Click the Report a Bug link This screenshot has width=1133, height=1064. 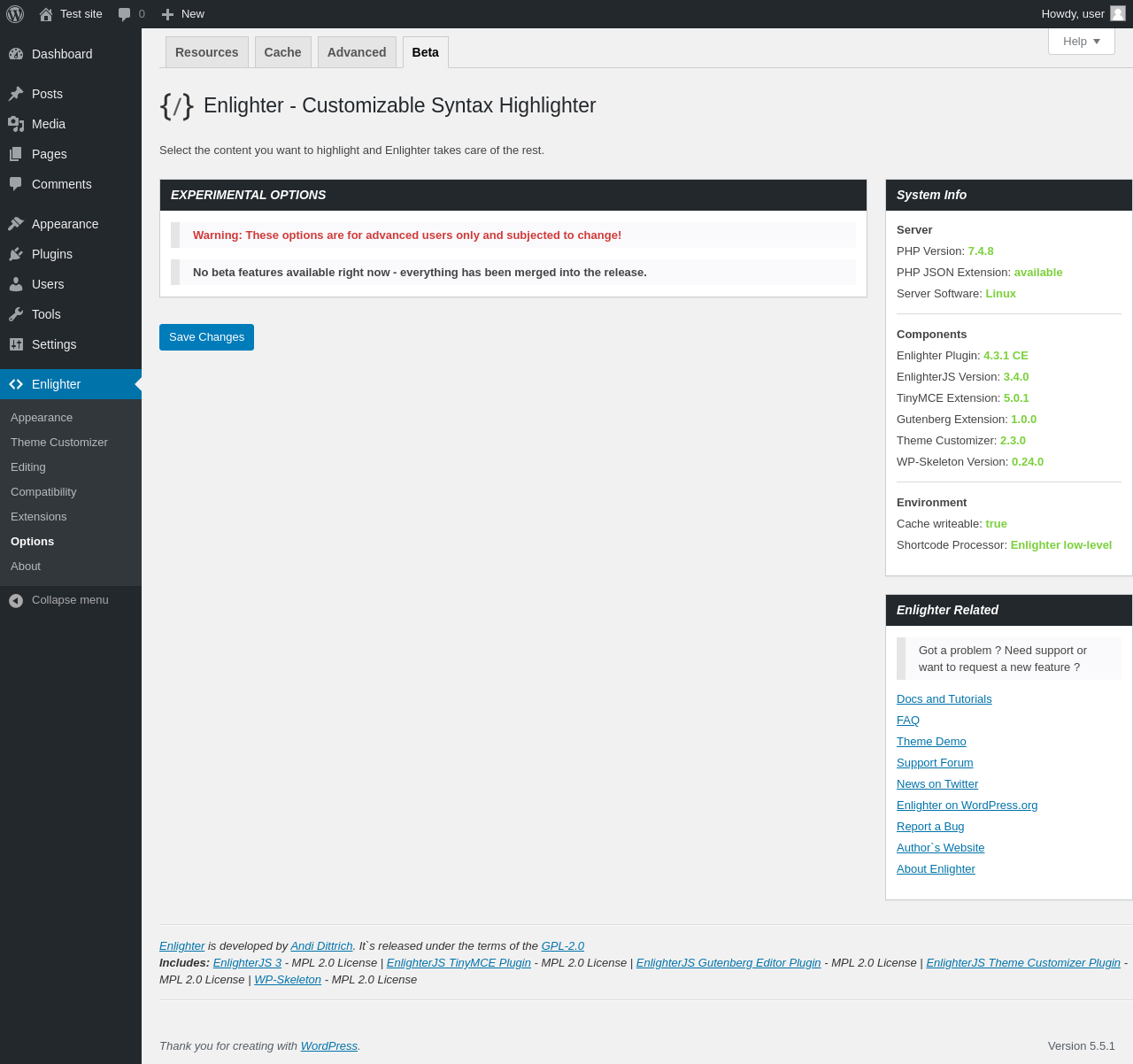pyautogui.click(x=930, y=827)
